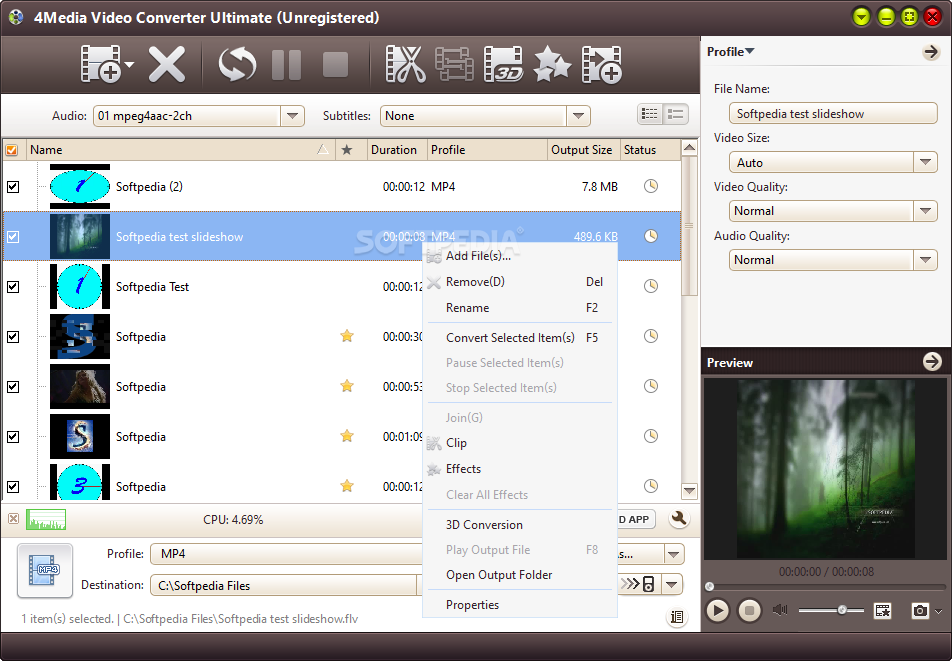Uncheck the Softpedia test slideshow checkbox
952x661 pixels.
(13, 237)
